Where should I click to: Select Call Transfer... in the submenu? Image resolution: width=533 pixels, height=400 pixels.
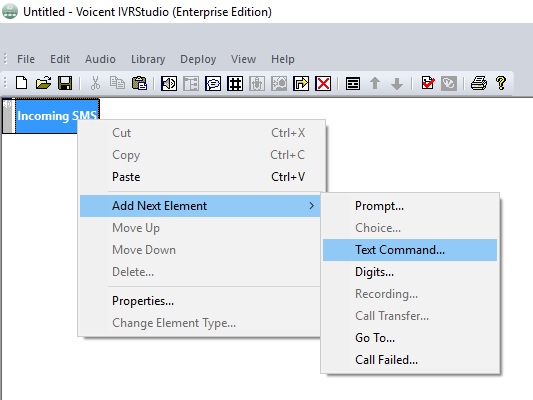tap(410, 316)
